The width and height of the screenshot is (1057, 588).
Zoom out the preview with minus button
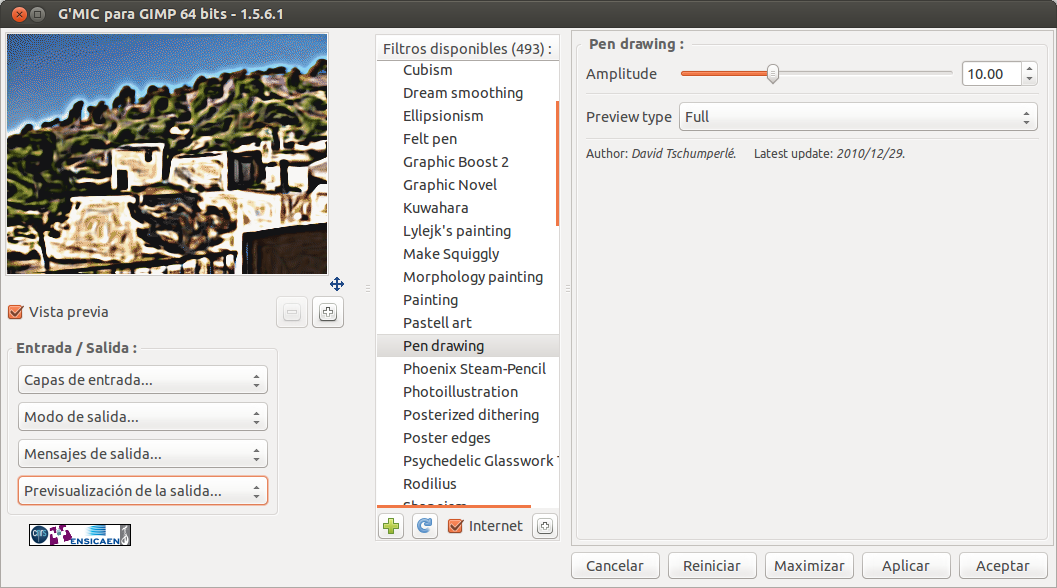tap(292, 312)
